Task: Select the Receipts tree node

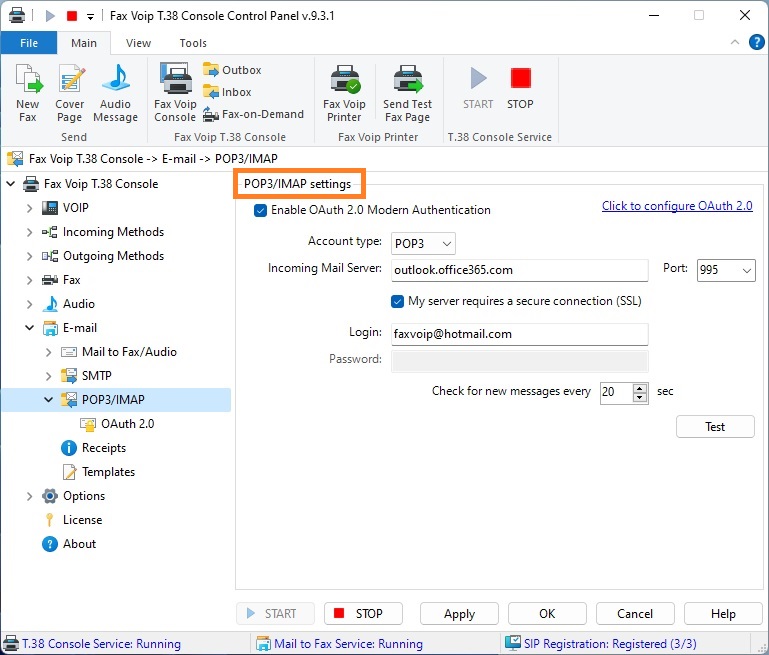Action: point(103,448)
